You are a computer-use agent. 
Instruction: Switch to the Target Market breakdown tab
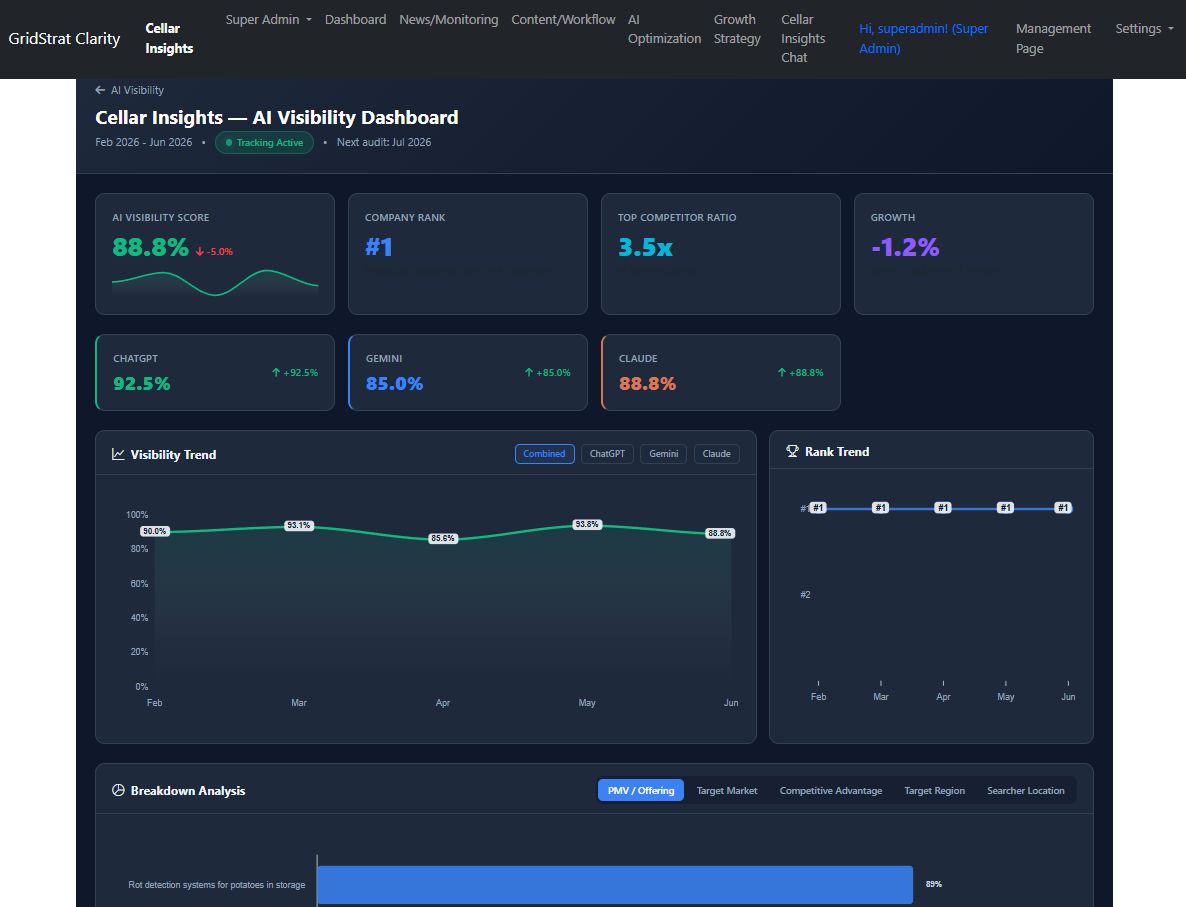coord(727,791)
